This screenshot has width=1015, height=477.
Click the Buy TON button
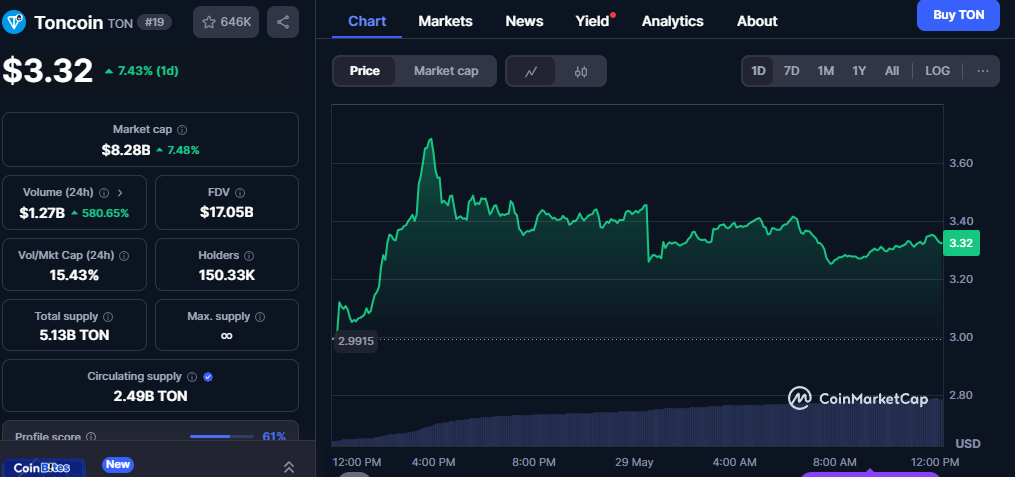[x=958, y=15]
